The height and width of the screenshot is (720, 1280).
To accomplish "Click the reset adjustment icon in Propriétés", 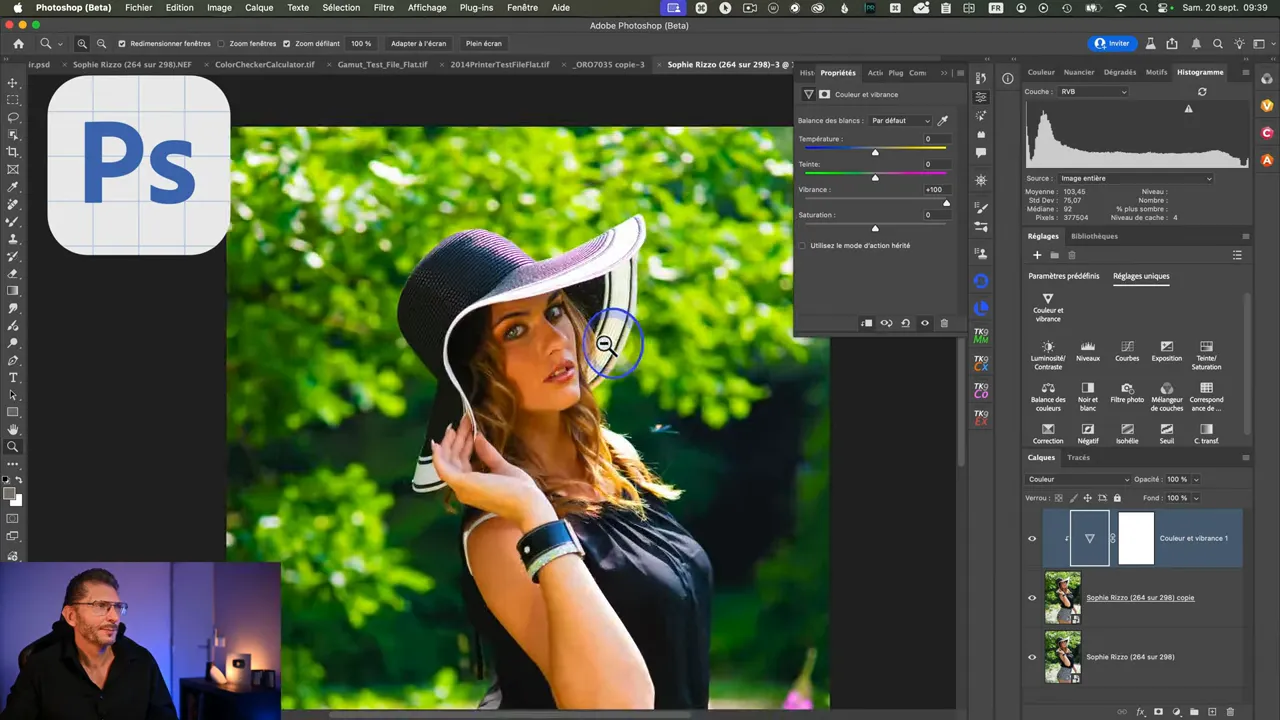I will [x=905, y=323].
